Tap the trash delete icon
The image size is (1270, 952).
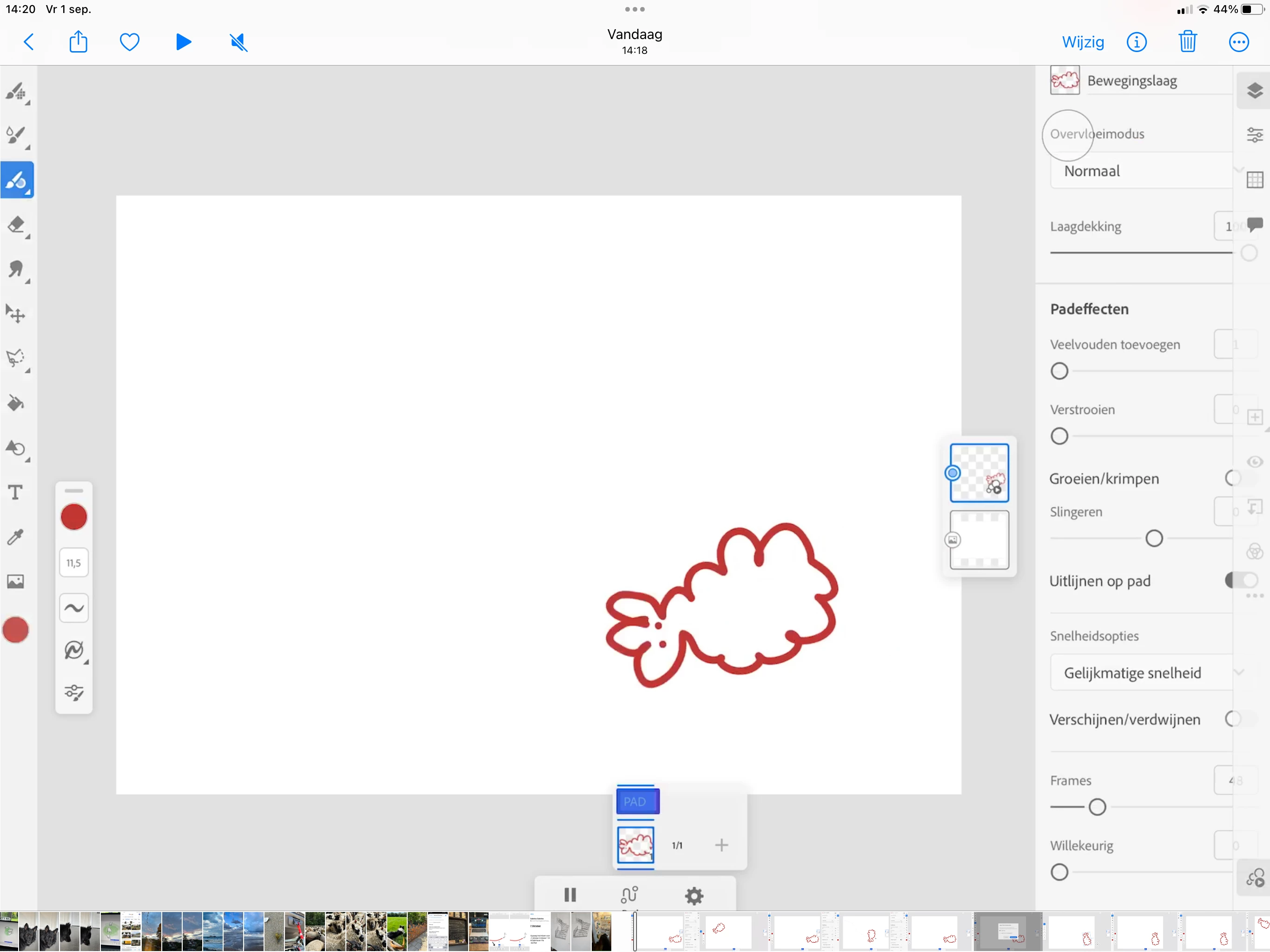click(1187, 42)
